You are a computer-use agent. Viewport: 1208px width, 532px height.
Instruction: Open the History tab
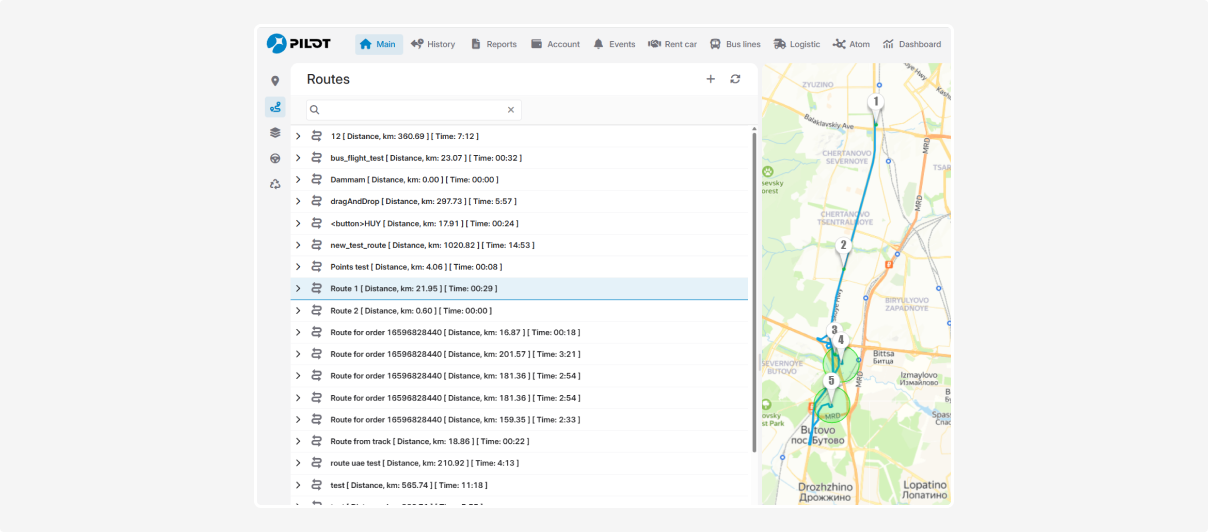(x=432, y=44)
